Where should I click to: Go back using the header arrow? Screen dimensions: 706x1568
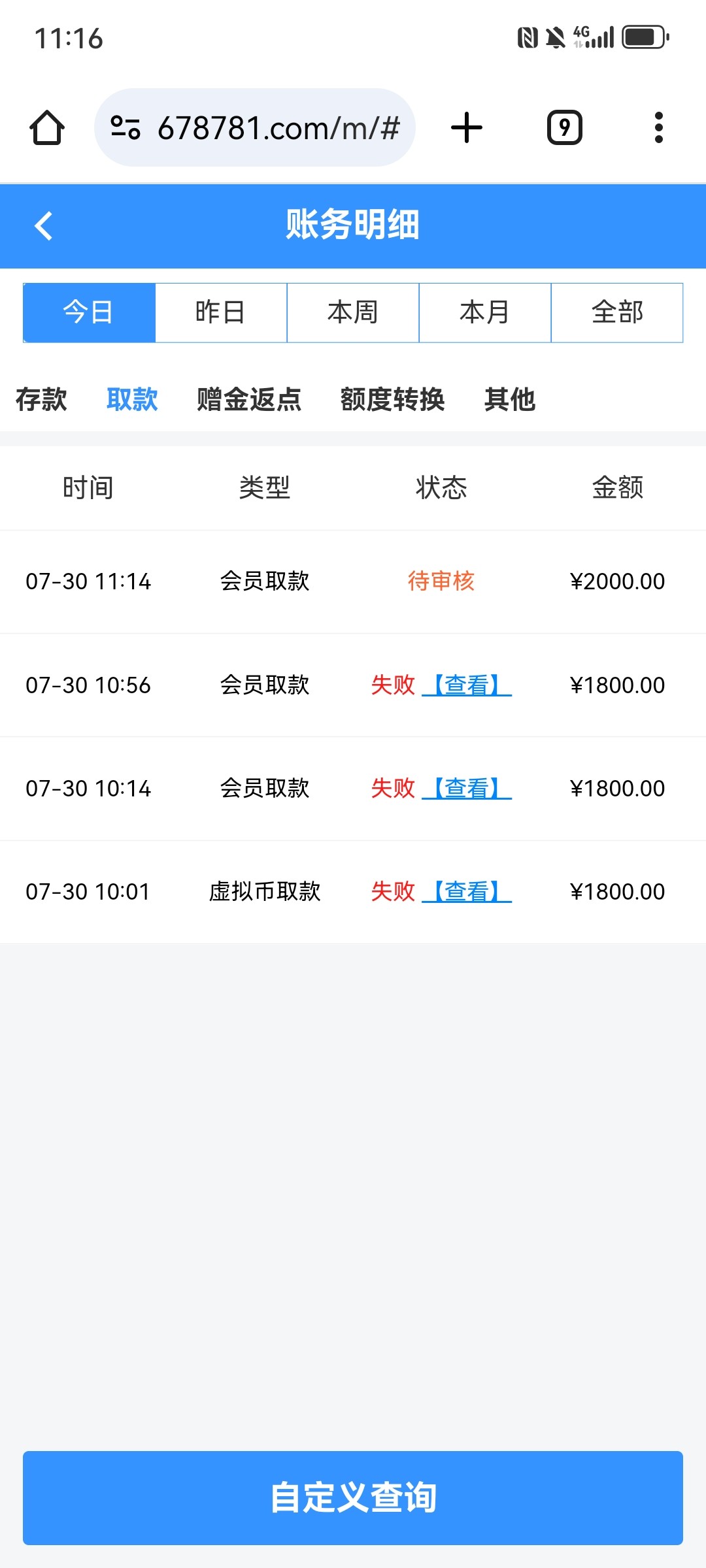pyautogui.click(x=44, y=226)
